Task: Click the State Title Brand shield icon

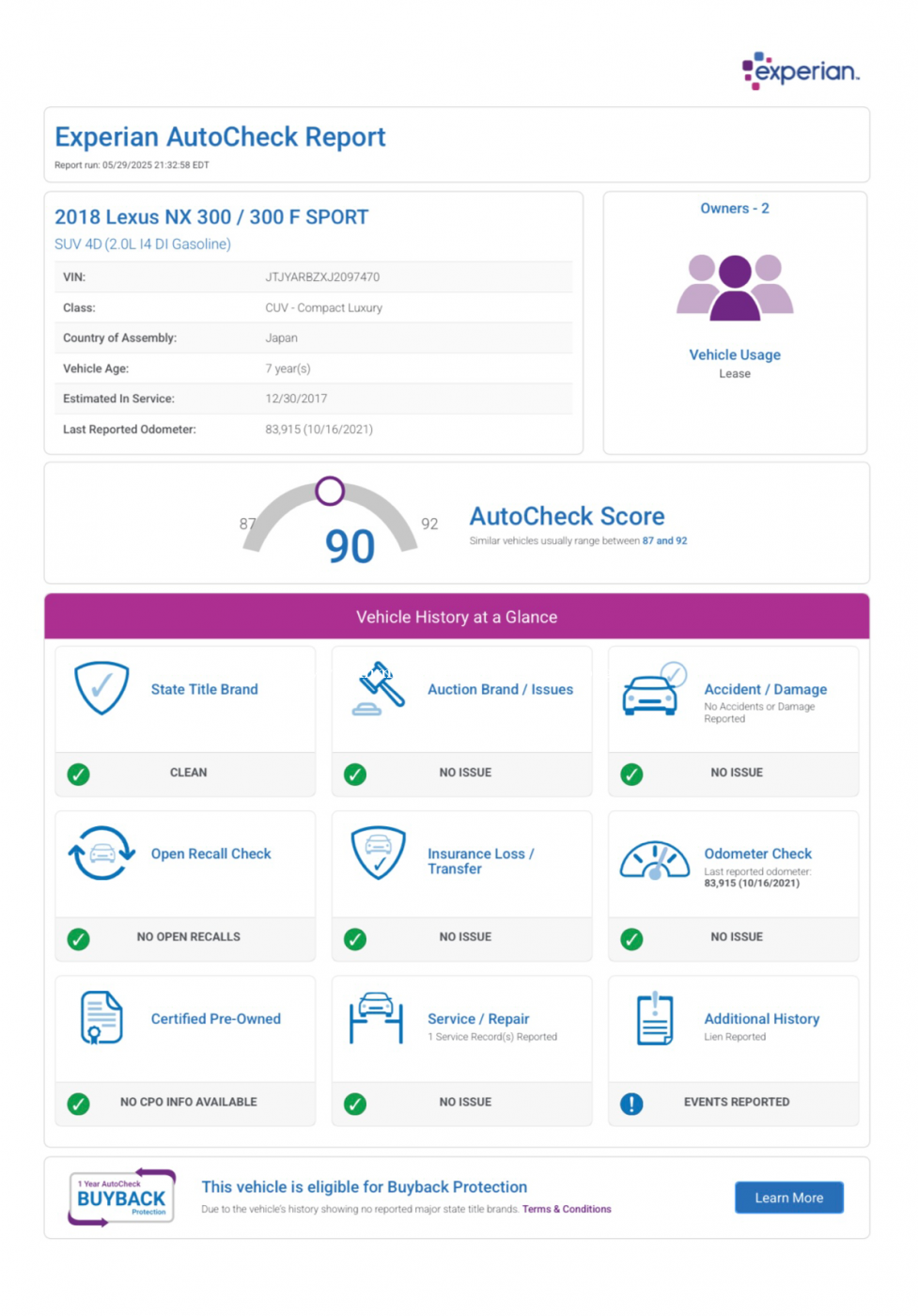Action: tap(101, 688)
